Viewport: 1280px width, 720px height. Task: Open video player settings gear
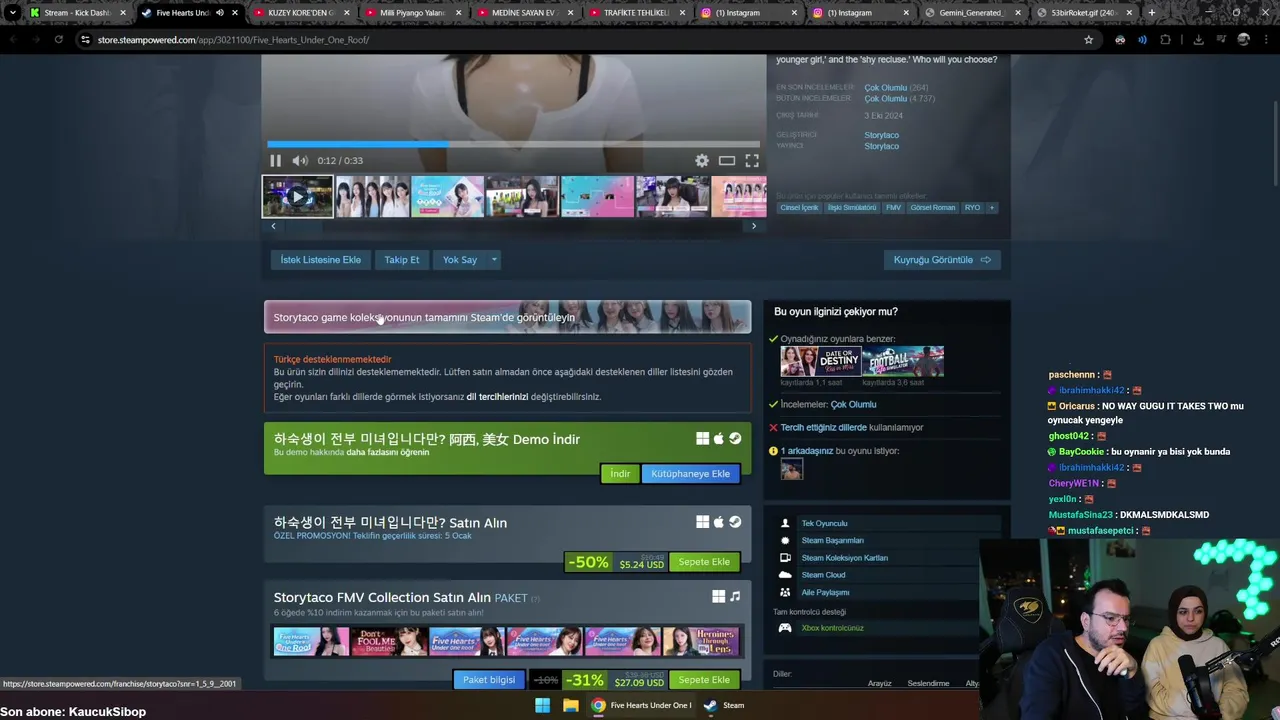(x=702, y=161)
